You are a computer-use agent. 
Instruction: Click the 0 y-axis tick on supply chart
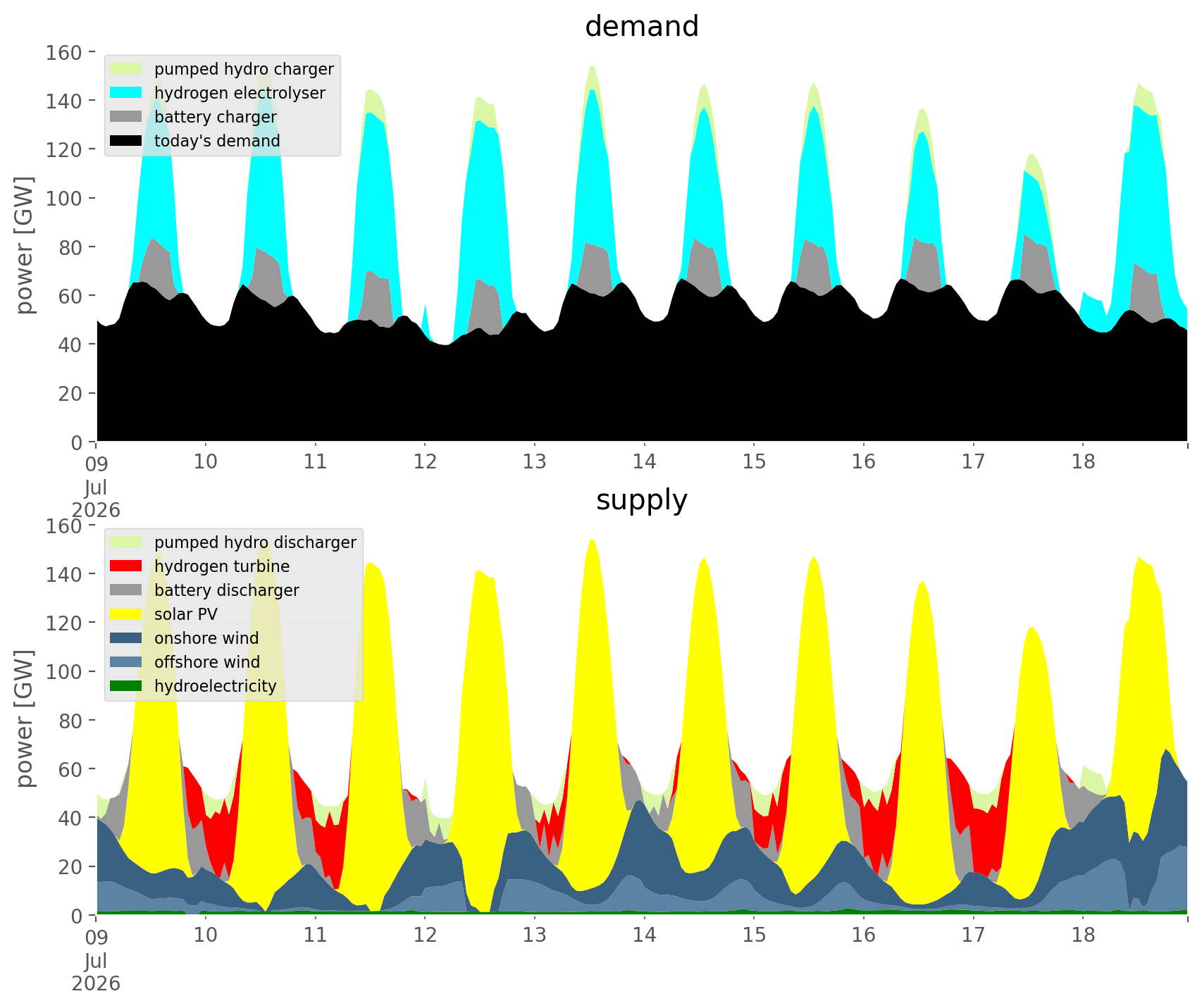(77, 916)
